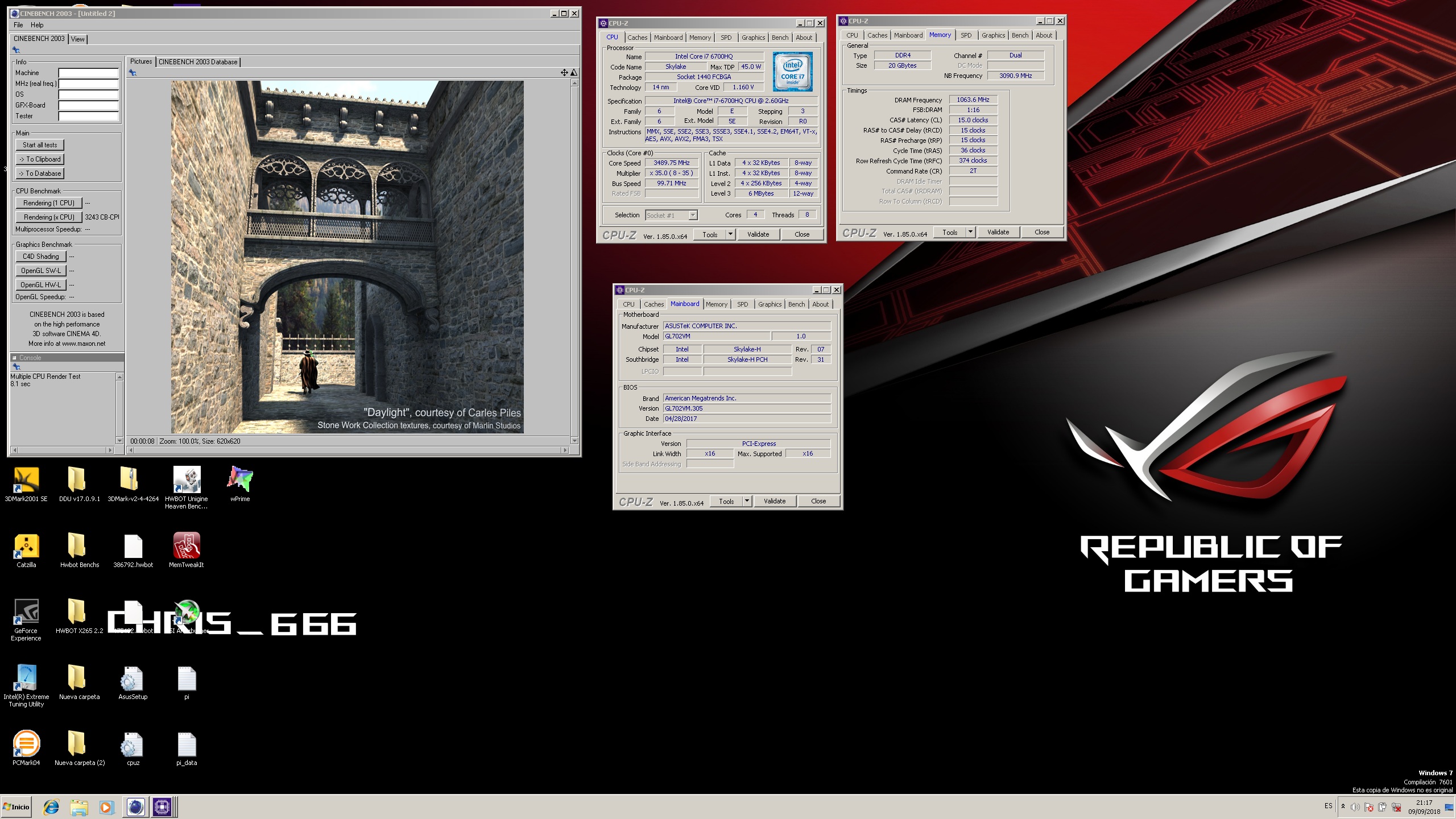Open Bench tab in the CPU-Z Mainboard window
The height and width of the screenshot is (819, 1456).
pyautogui.click(x=796, y=304)
